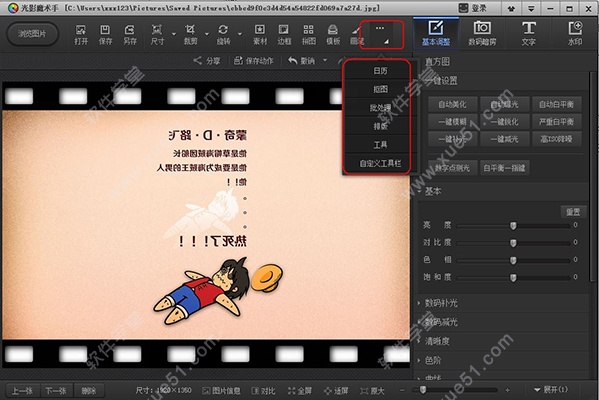Undo last edit with 撤销
Screen dimensions: 599x400
pyautogui.click(x=302, y=61)
